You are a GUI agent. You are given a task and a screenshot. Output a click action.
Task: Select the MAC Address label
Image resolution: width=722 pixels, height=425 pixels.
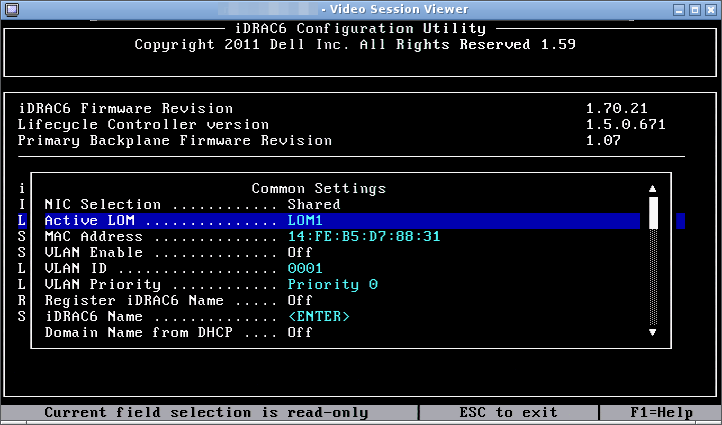[93, 237]
